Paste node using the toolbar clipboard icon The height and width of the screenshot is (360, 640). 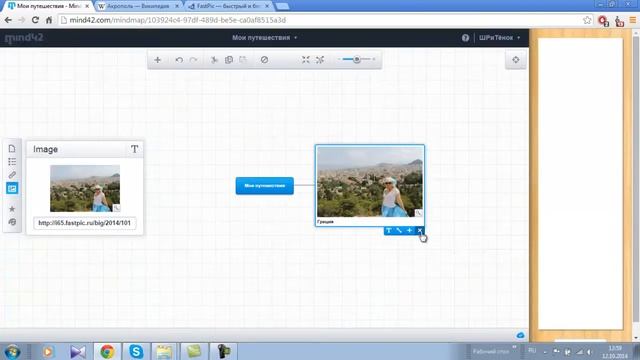243,60
